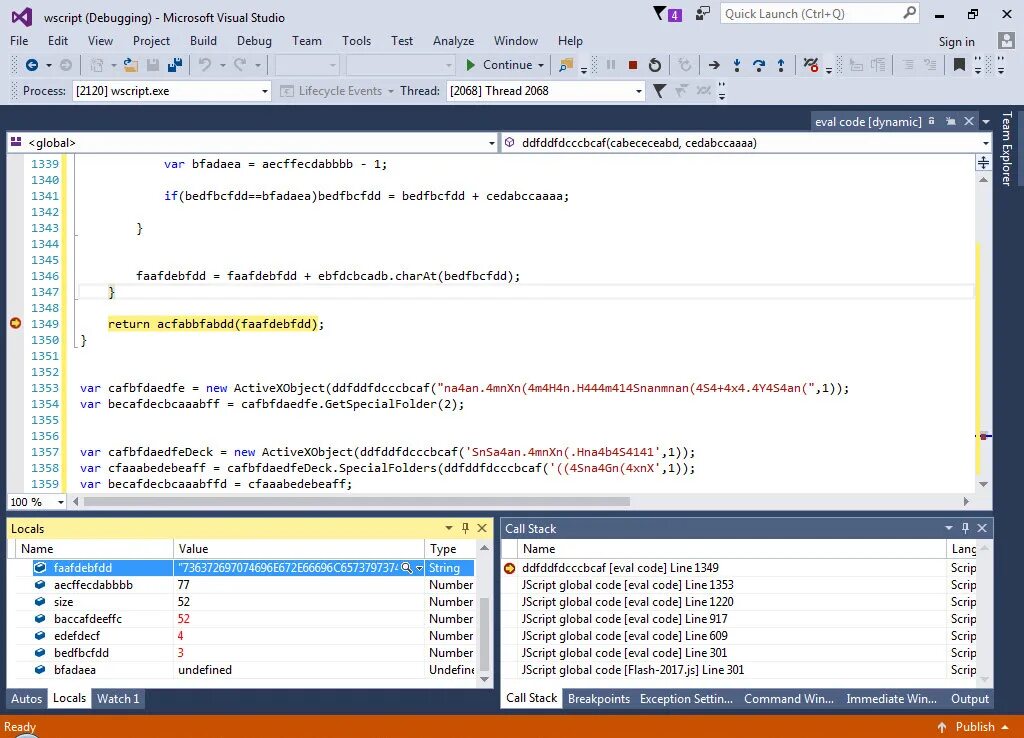Close the eval code dynamic tab
The image size is (1024, 738).
pos(969,121)
